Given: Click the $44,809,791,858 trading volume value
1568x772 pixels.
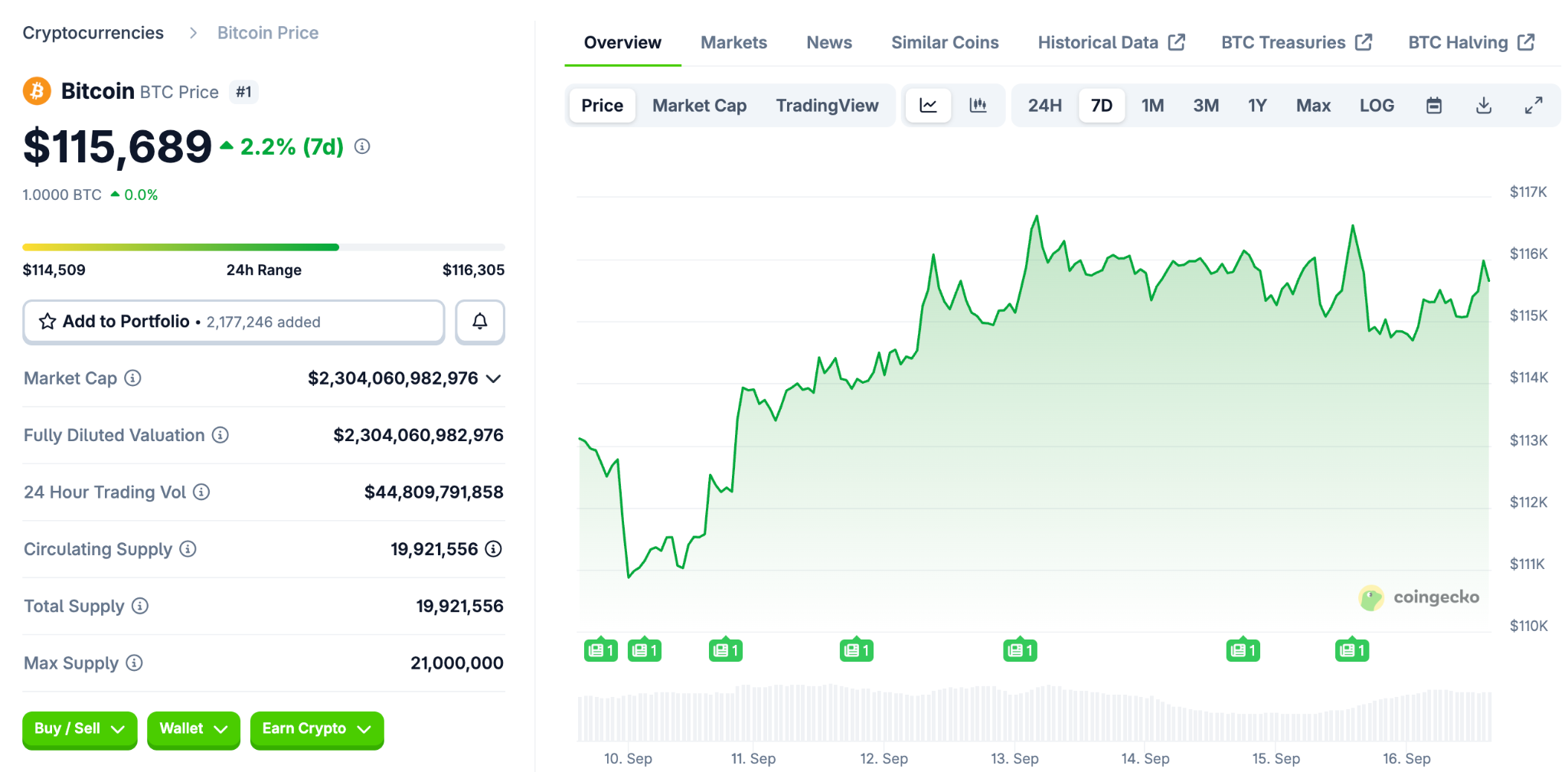Looking at the screenshot, I should pyautogui.click(x=434, y=492).
